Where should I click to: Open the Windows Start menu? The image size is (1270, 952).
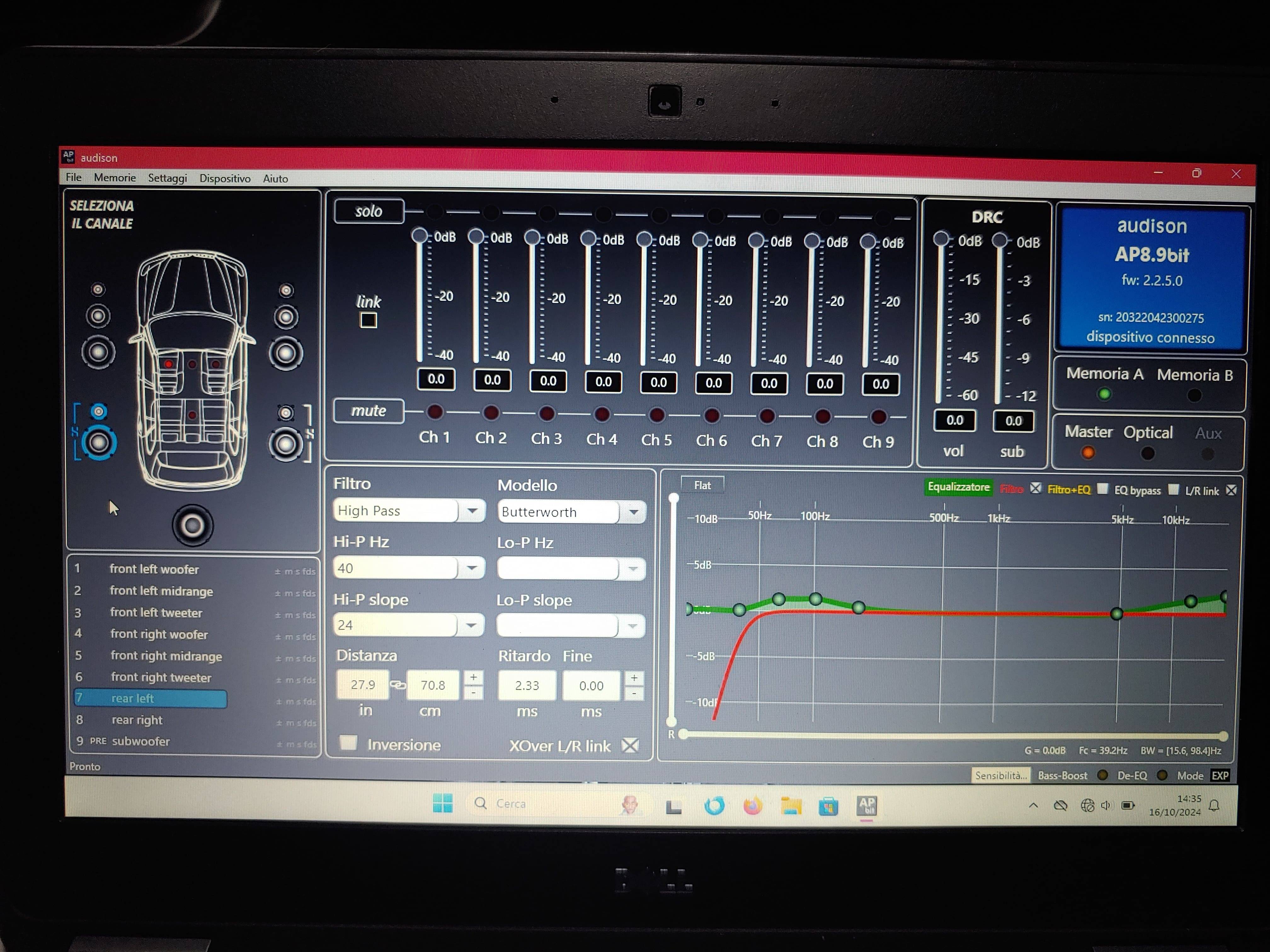[x=443, y=803]
